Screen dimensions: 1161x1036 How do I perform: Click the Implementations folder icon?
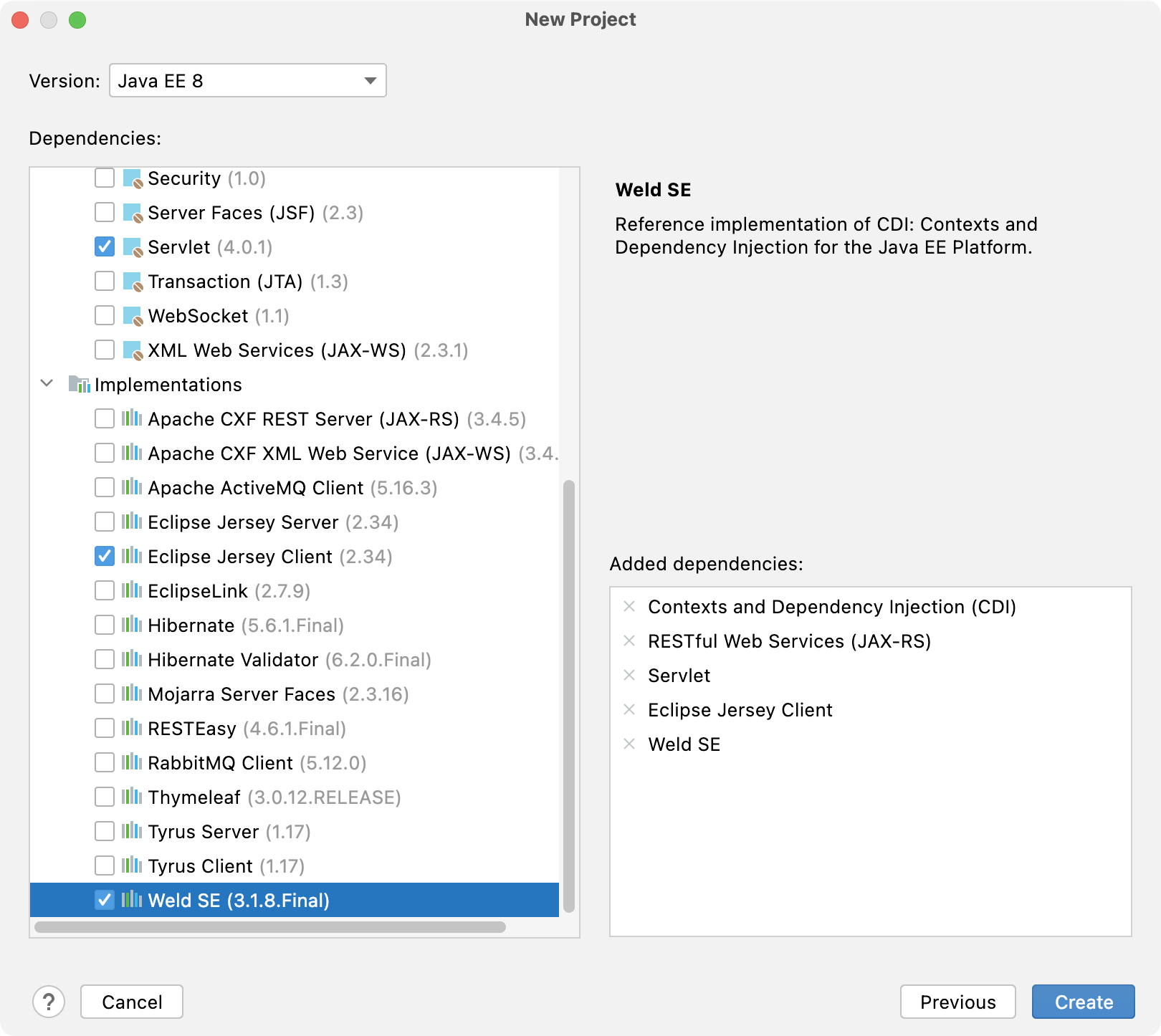[x=79, y=385]
